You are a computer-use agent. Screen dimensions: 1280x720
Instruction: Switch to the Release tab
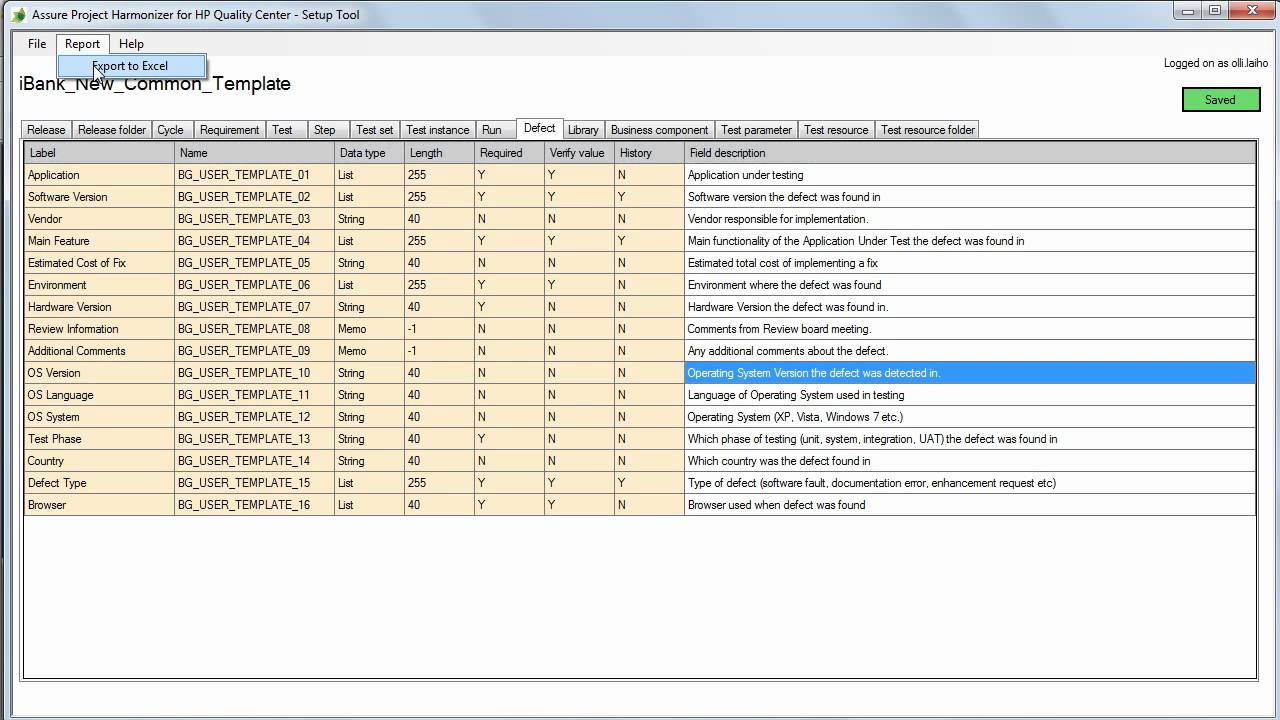coord(46,130)
